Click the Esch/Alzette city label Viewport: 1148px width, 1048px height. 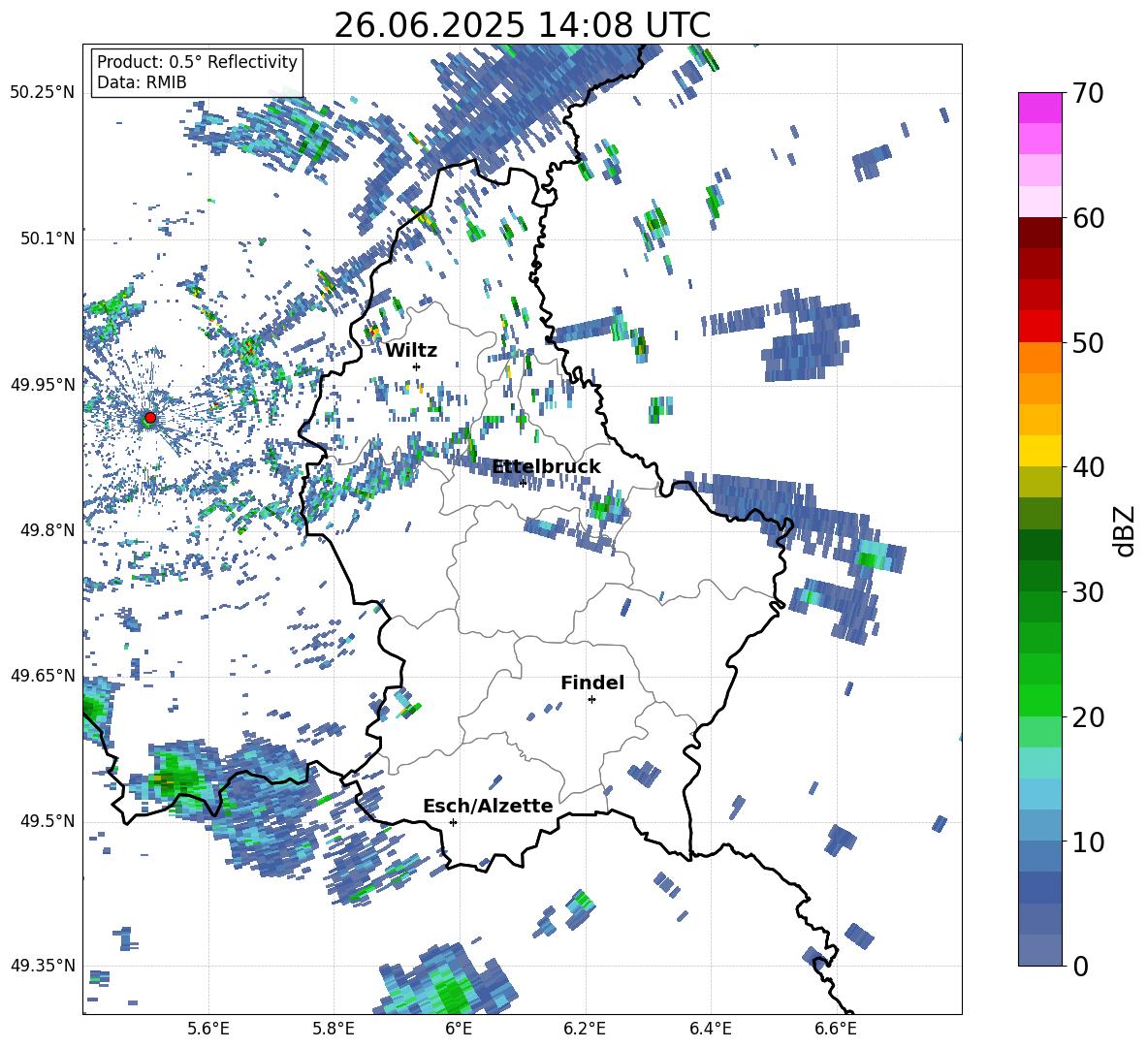coord(488,807)
